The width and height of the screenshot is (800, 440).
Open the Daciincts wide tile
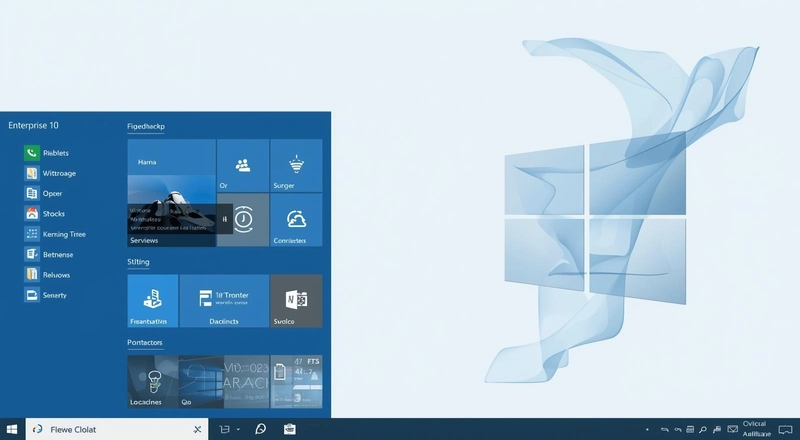click(x=224, y=301)
